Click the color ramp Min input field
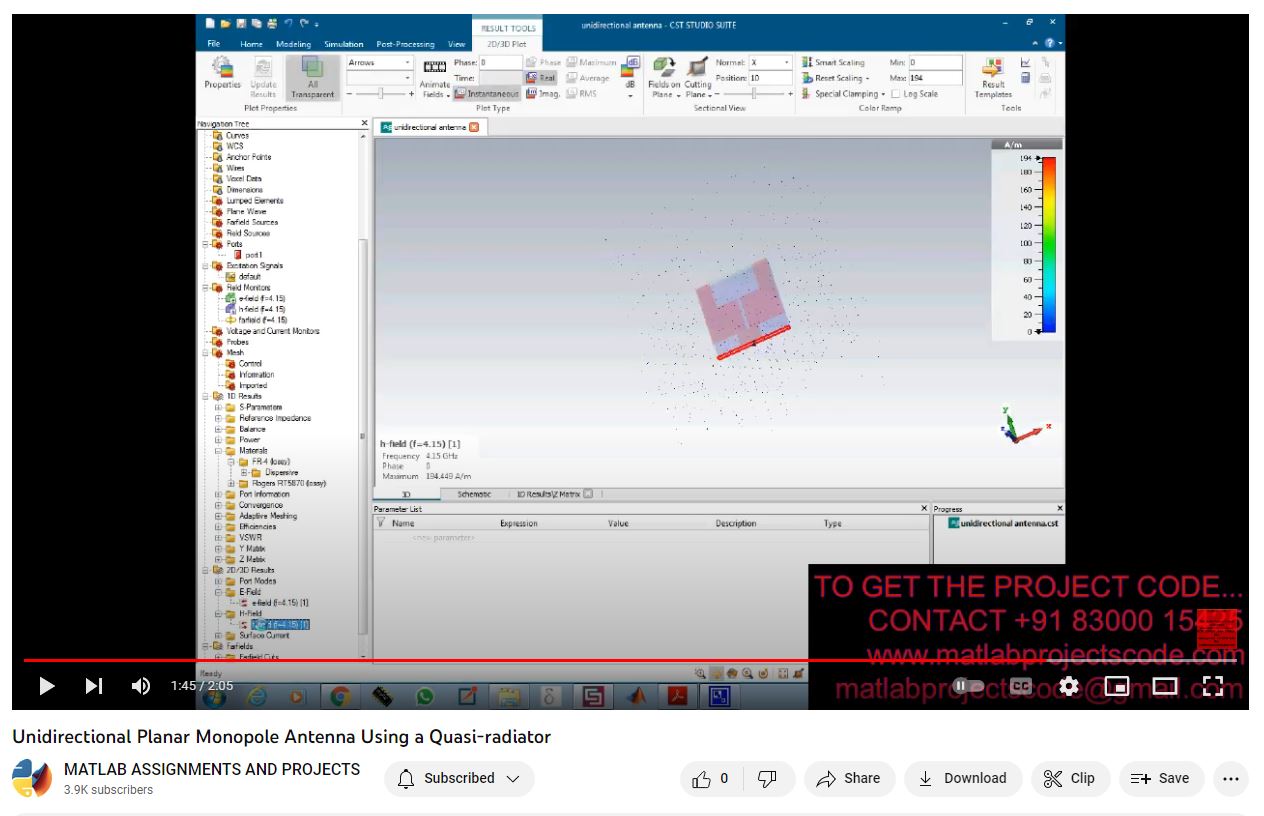1264x816 pixels. (x=935, y=63)
